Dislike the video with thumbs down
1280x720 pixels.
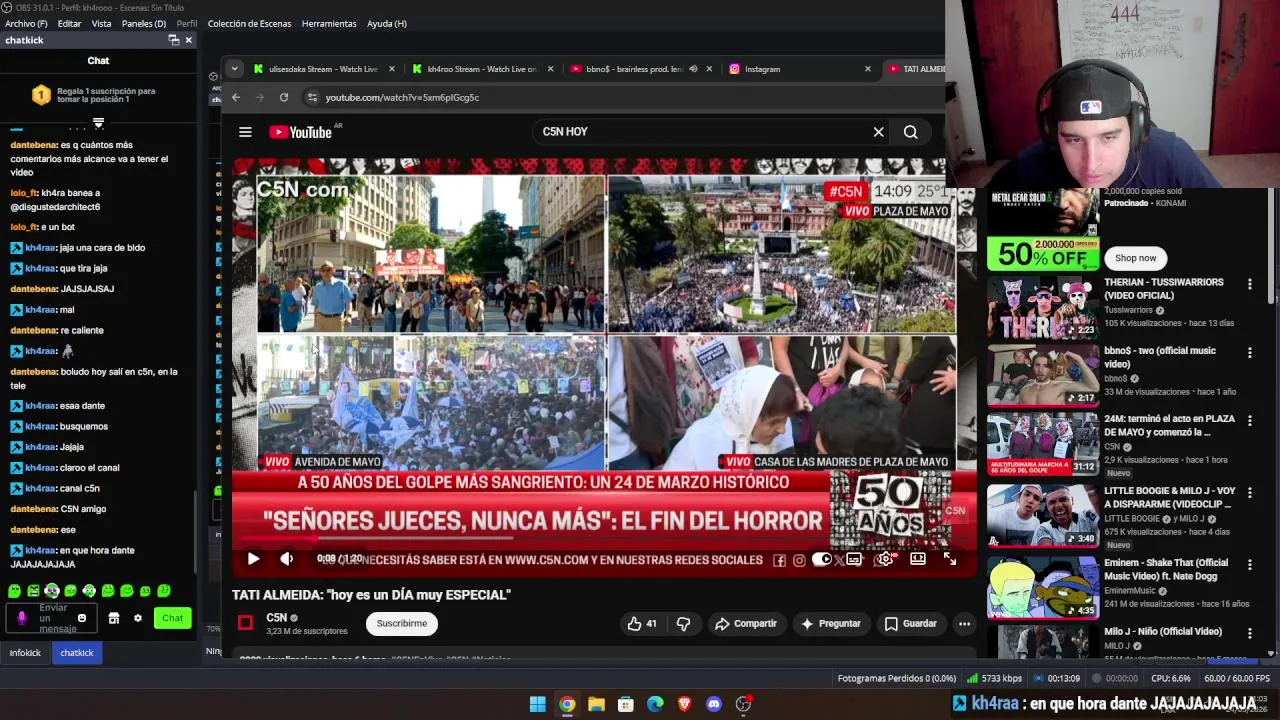pyautogui.click(x=683, y=624)
